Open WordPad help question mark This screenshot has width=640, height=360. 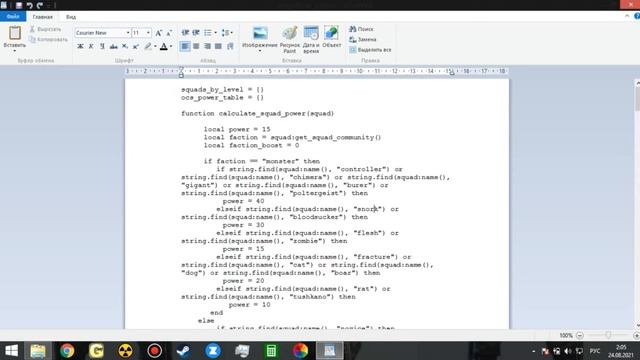[637, 16]
